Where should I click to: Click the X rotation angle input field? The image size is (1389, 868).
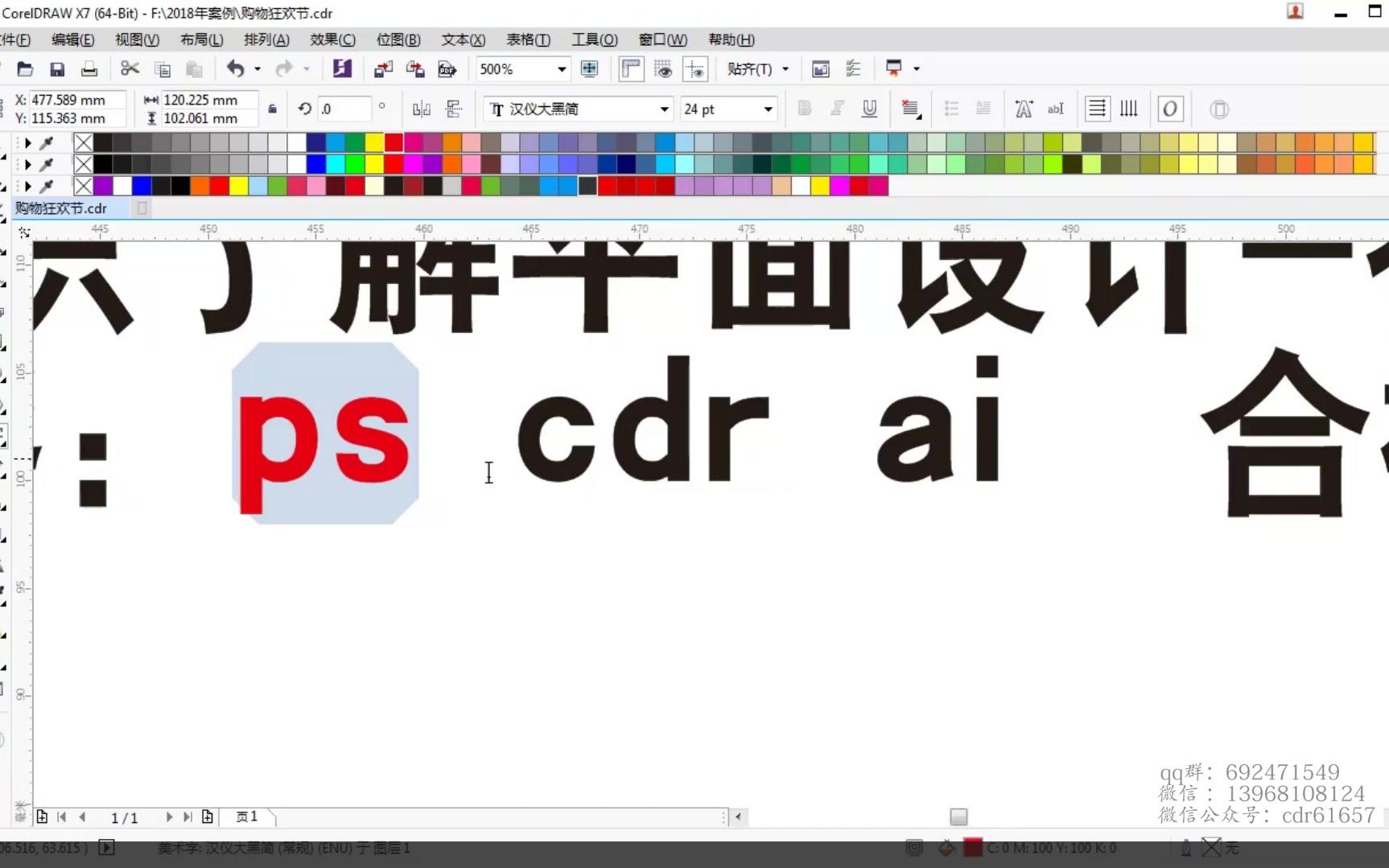tap(346, 109)
